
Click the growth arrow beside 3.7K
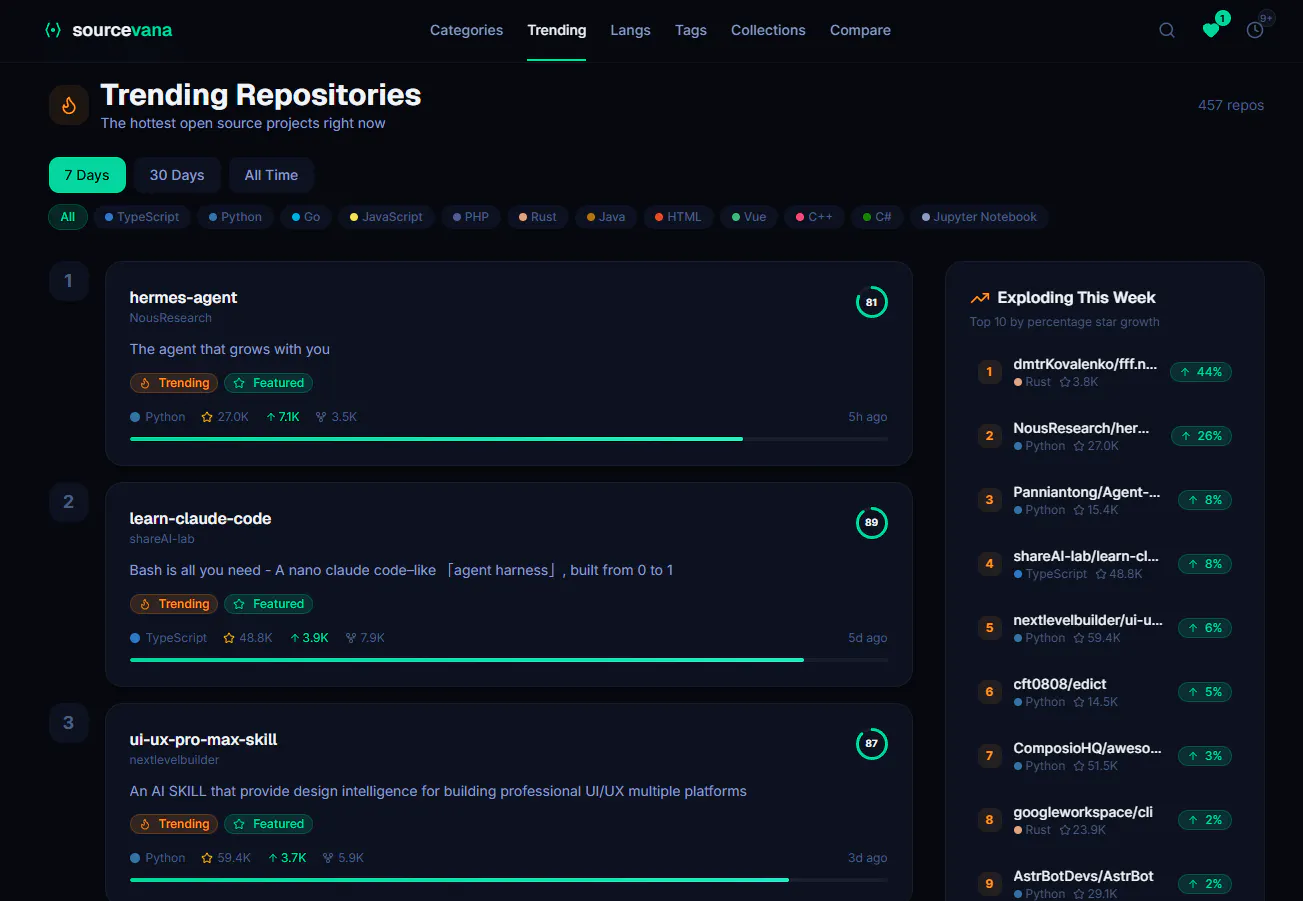point(272,858)
